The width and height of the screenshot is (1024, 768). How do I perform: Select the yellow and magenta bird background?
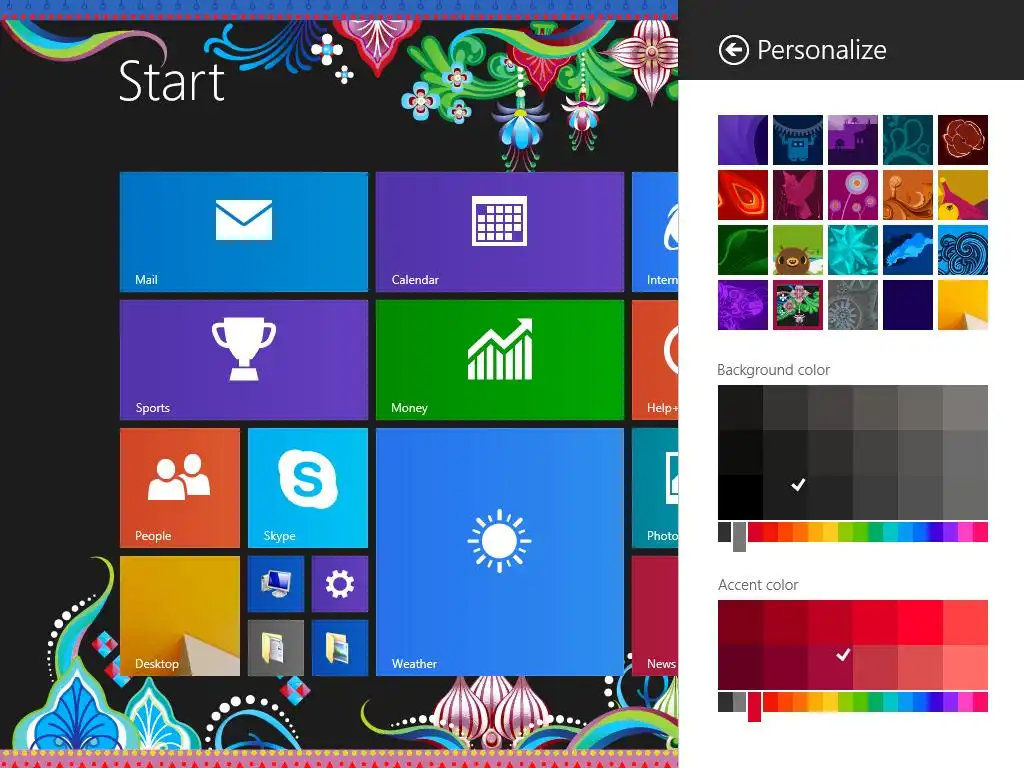point(963,195)
